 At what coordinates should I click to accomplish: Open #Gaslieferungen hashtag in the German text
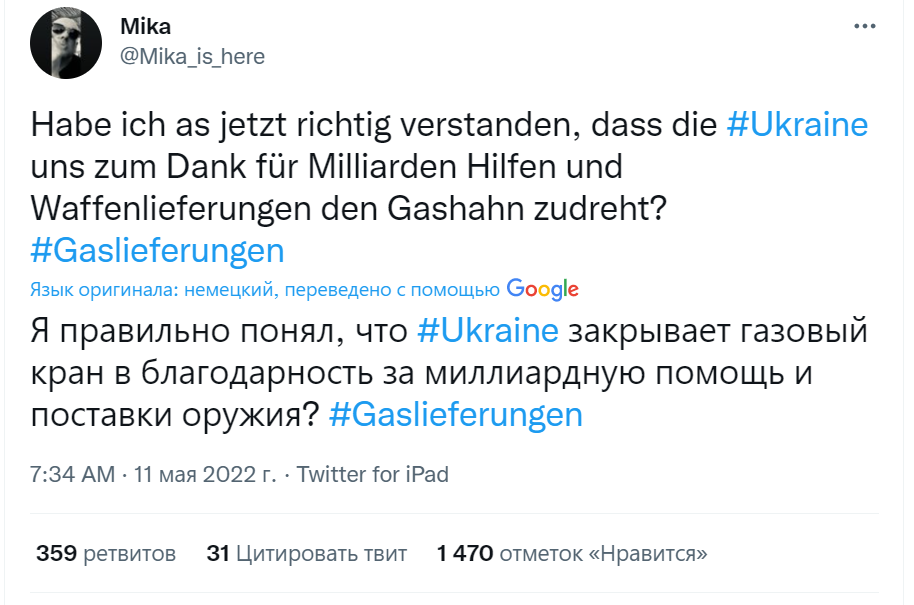pos(157,248)
